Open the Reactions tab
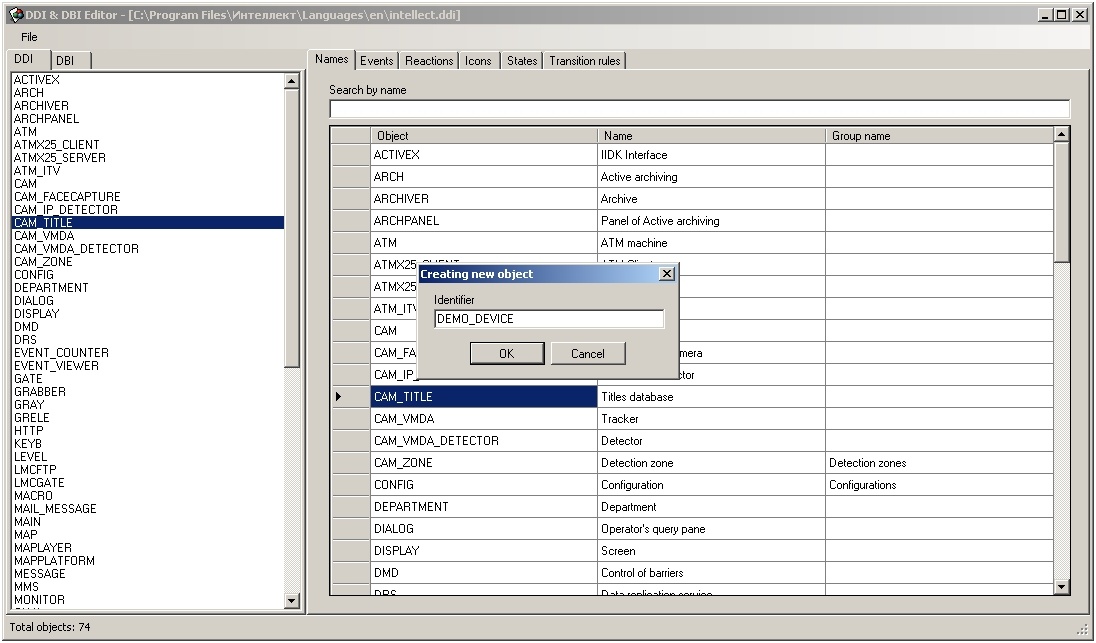 429,61
